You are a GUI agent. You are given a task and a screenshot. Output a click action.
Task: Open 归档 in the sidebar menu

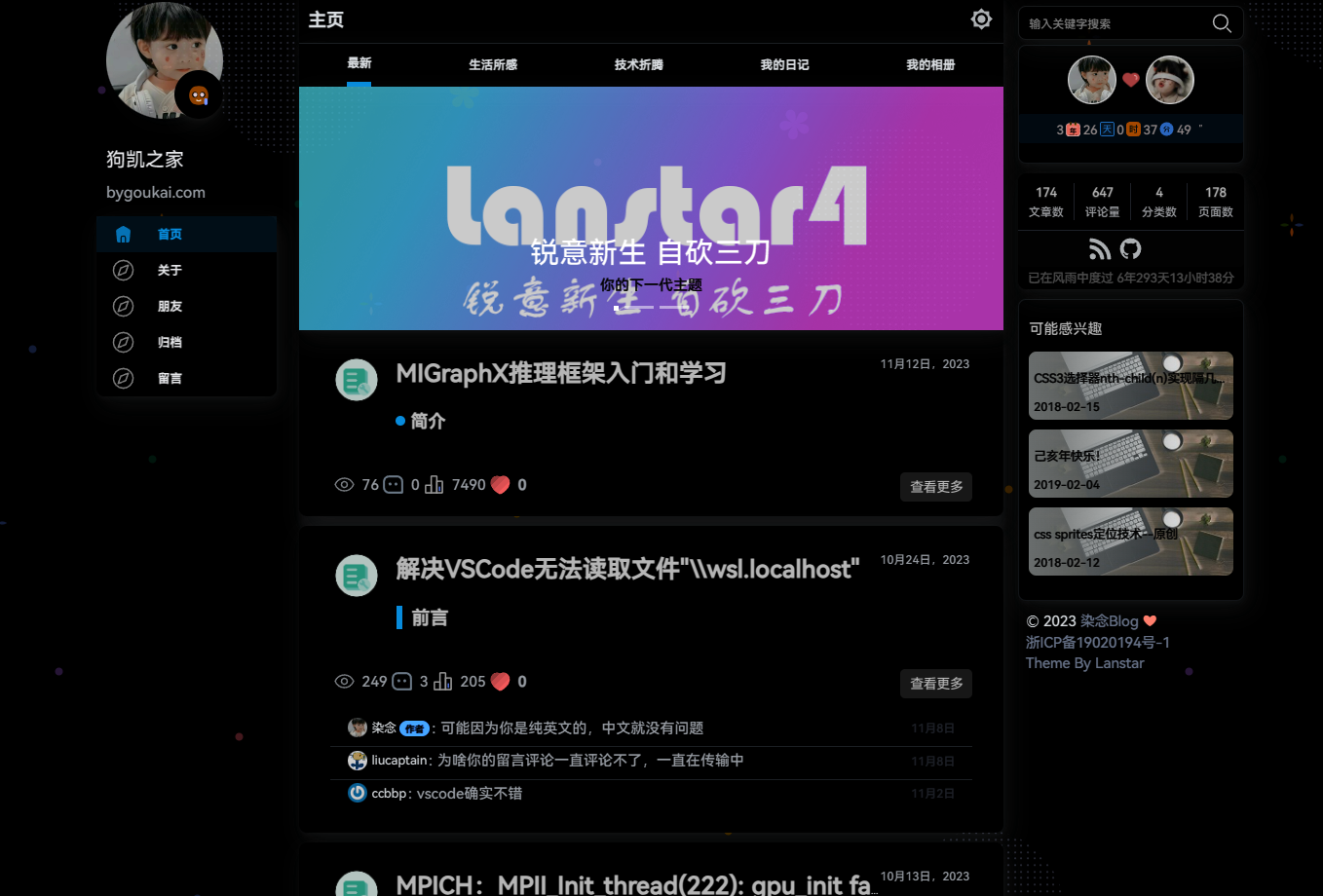tap(170, 343)
